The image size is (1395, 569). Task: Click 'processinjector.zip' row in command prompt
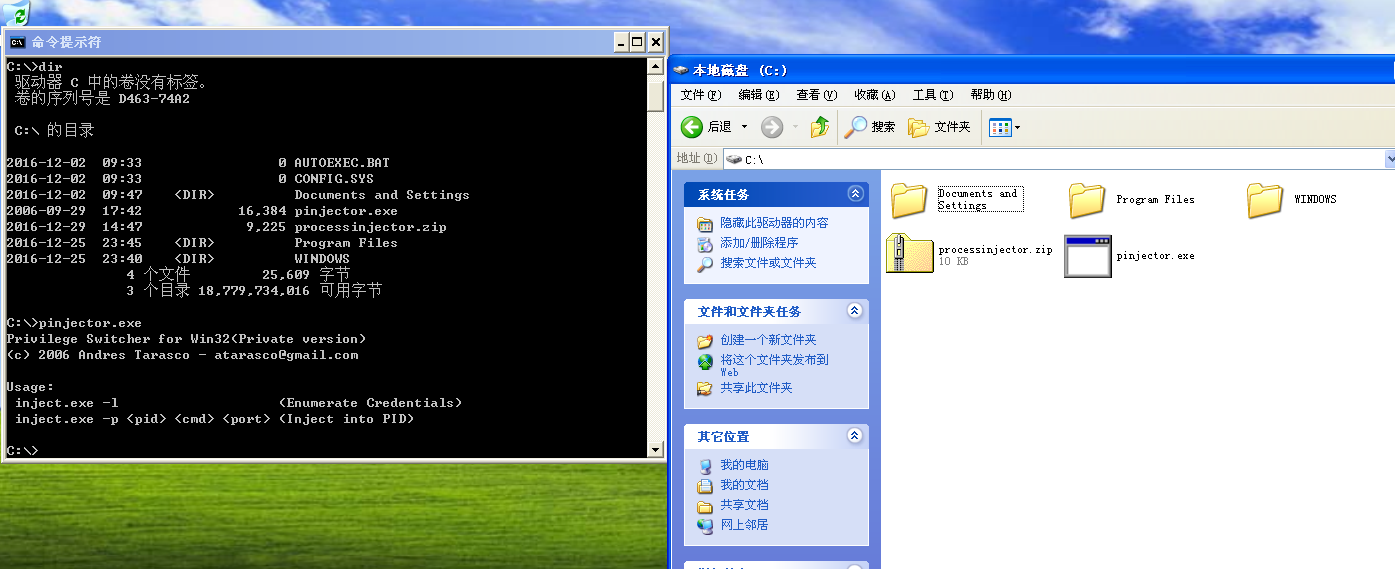pyautogui.click(x=226, y=227)
